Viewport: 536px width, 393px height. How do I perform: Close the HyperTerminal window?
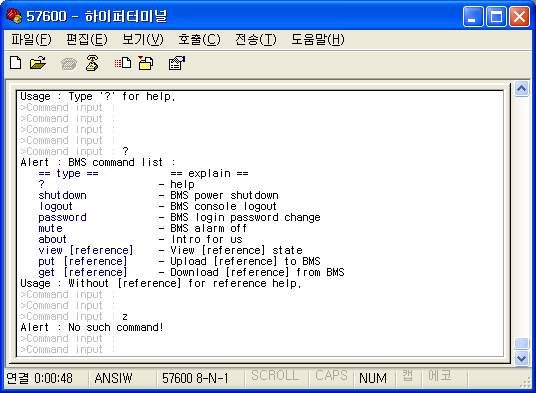[x=520, y=16]
